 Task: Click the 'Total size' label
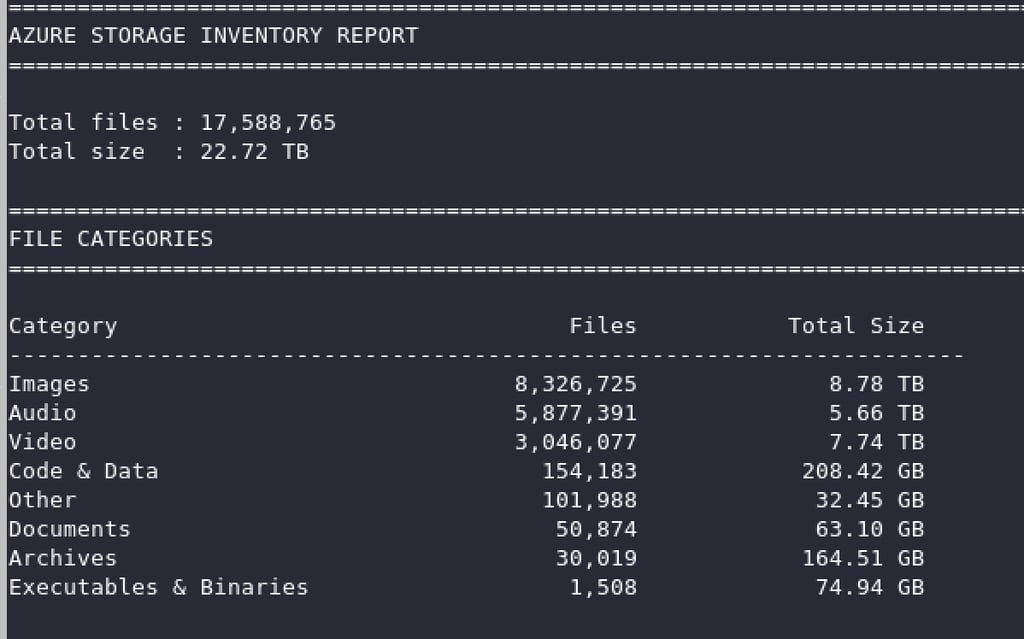[76, 152]
